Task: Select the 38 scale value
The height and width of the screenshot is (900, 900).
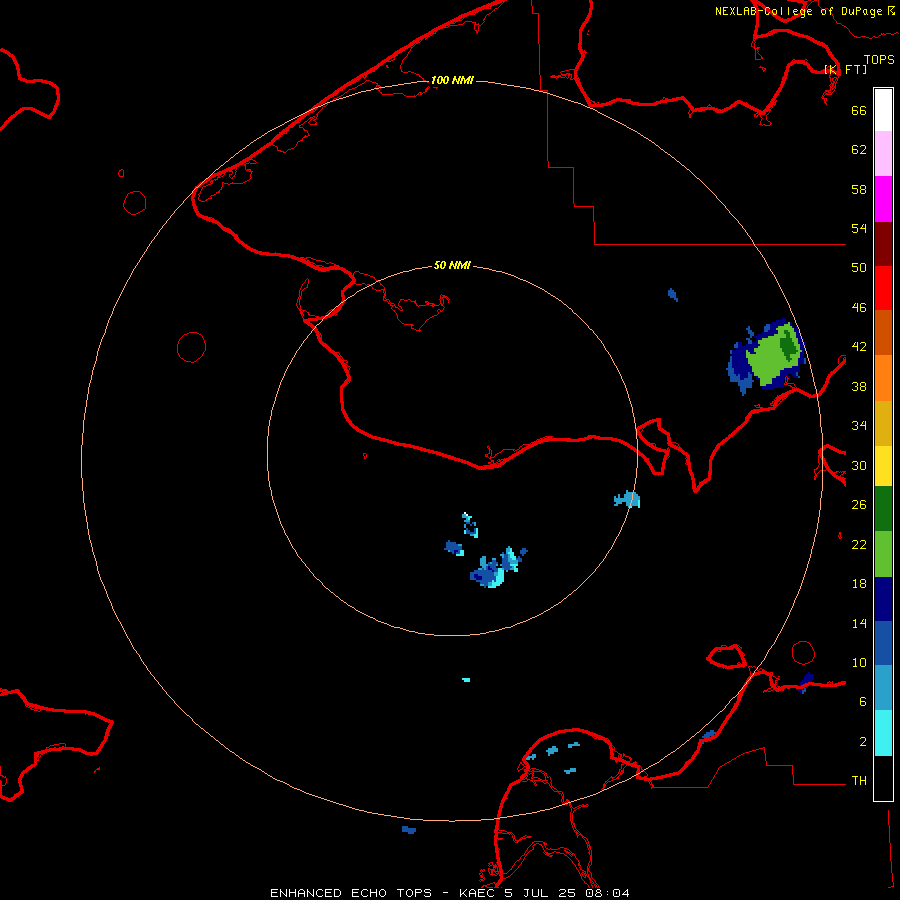Action: pos(859,386)
